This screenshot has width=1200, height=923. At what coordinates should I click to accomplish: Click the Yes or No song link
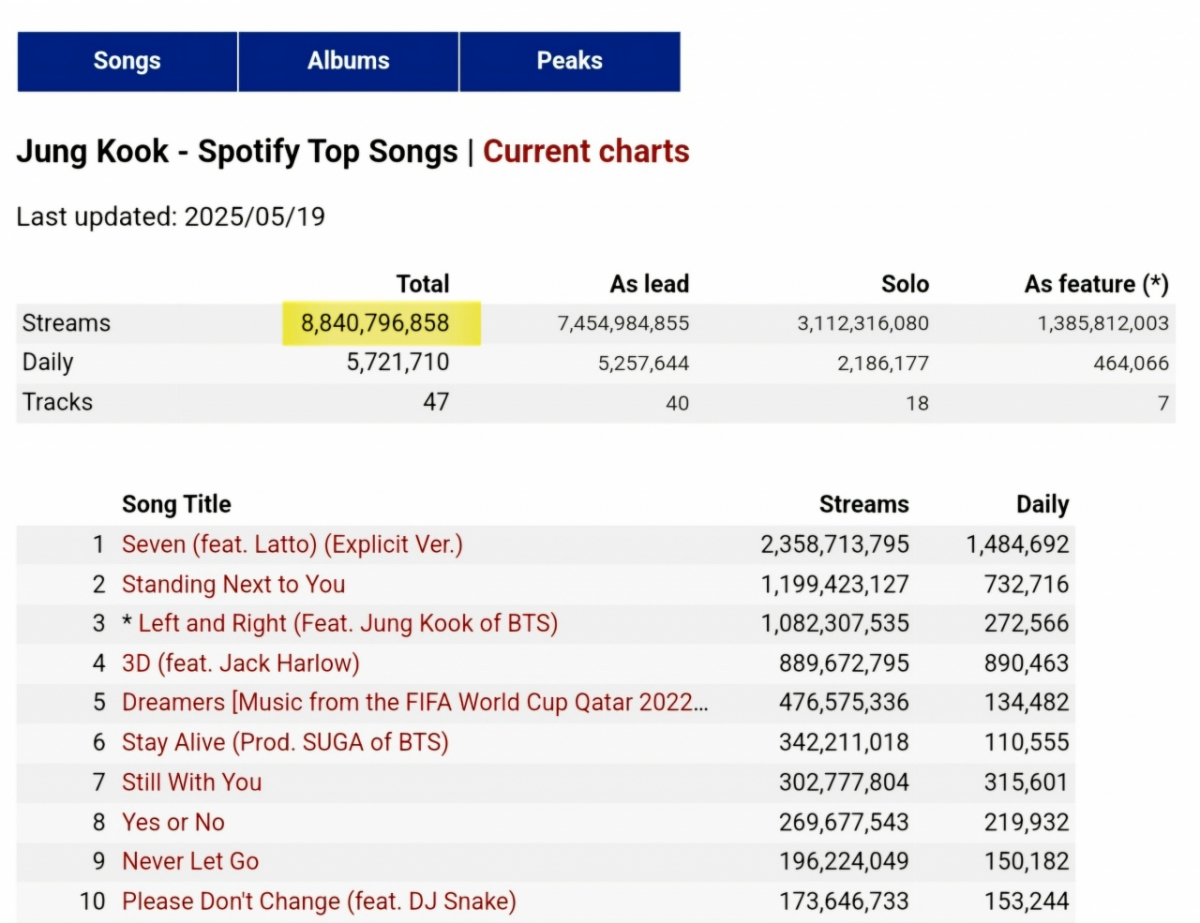click(173, 822)
